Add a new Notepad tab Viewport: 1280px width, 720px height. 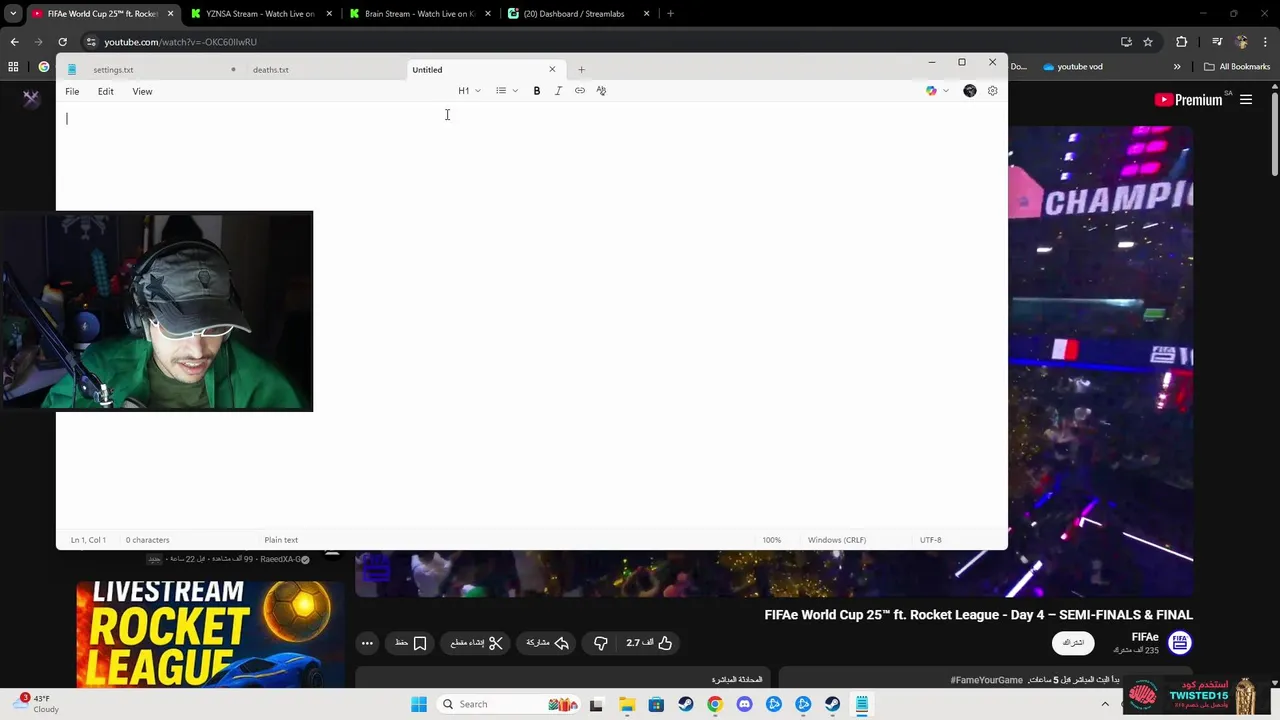coord(581,69)
